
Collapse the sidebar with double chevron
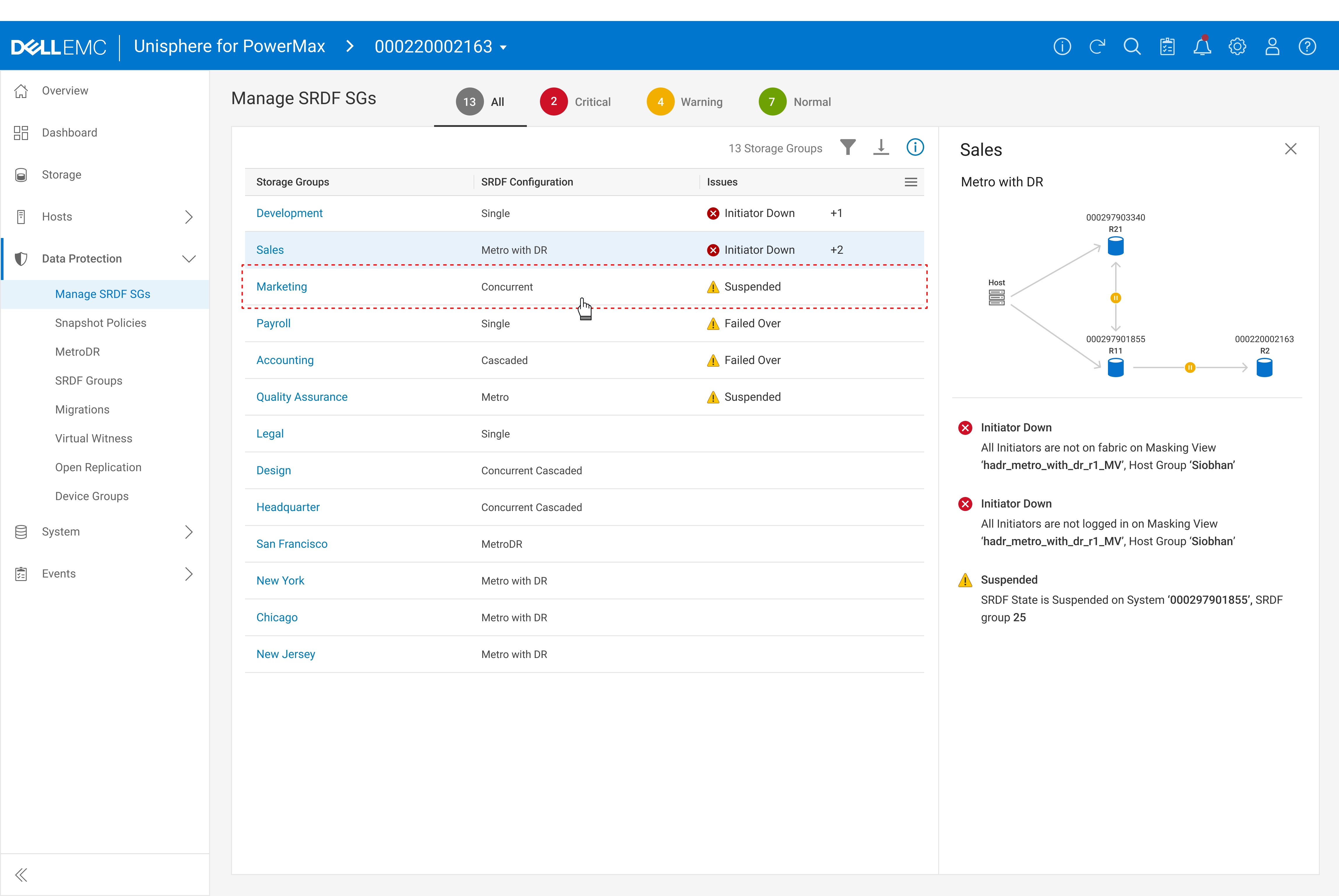pyautogui.click(x=21, y=874)
